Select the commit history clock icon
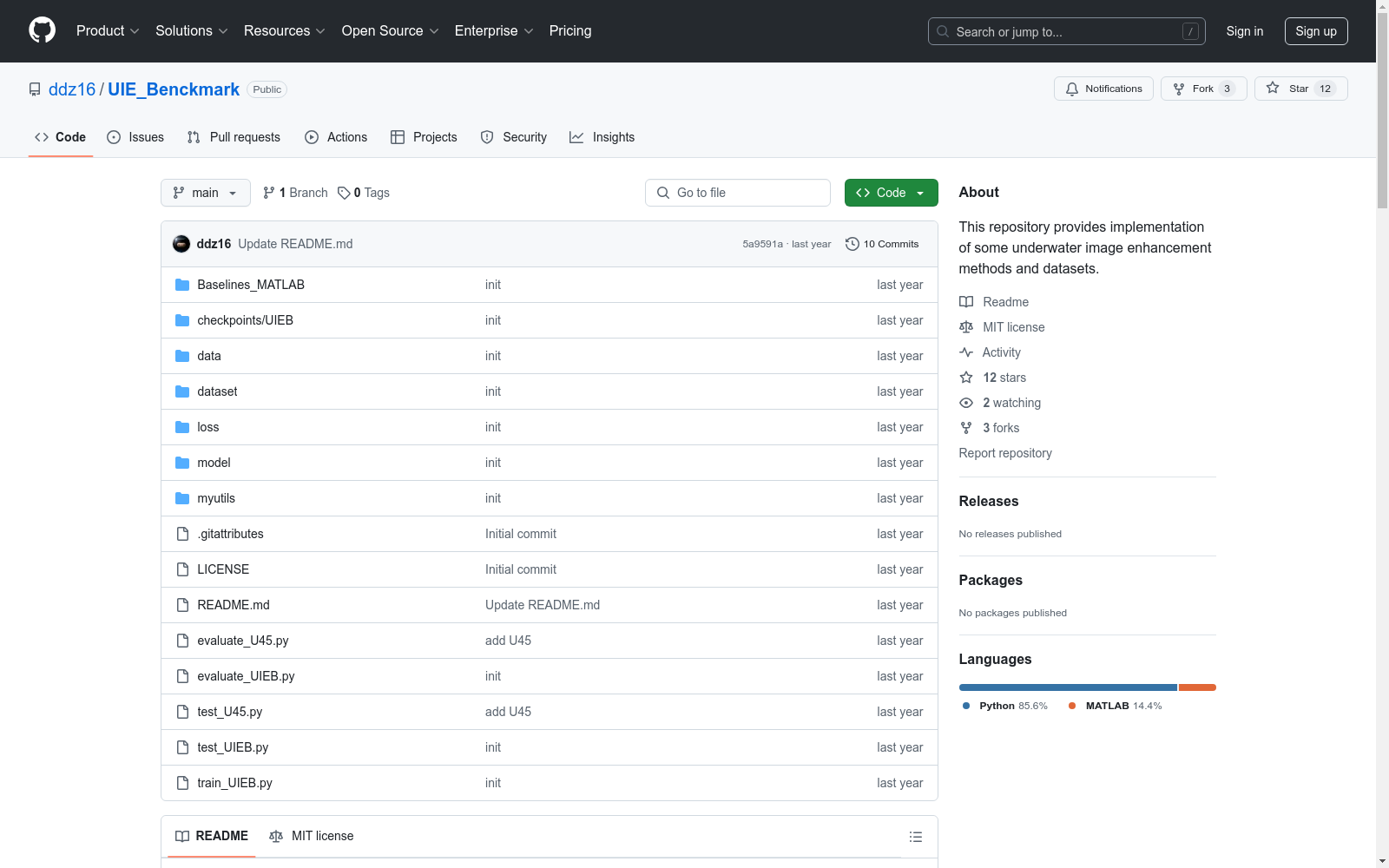1389x868 pixels. click(x=852, y=244)
